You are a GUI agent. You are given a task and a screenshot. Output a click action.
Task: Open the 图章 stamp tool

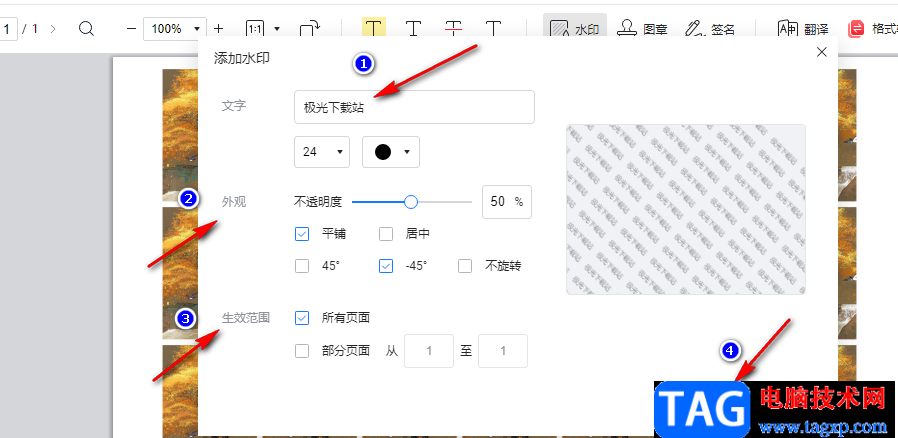644,29
